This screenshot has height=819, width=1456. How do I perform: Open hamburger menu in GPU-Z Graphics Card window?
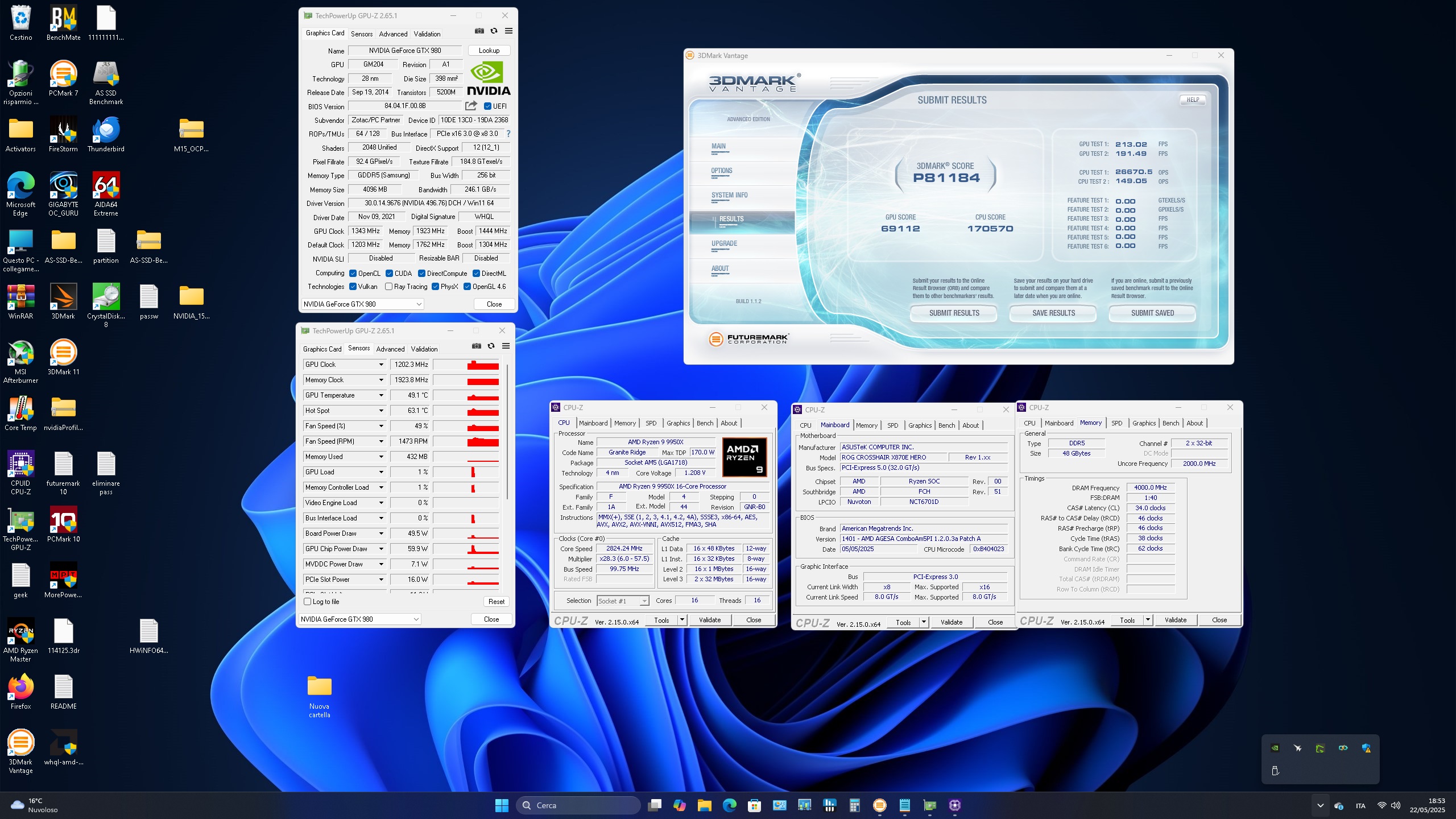coord(508,31)
